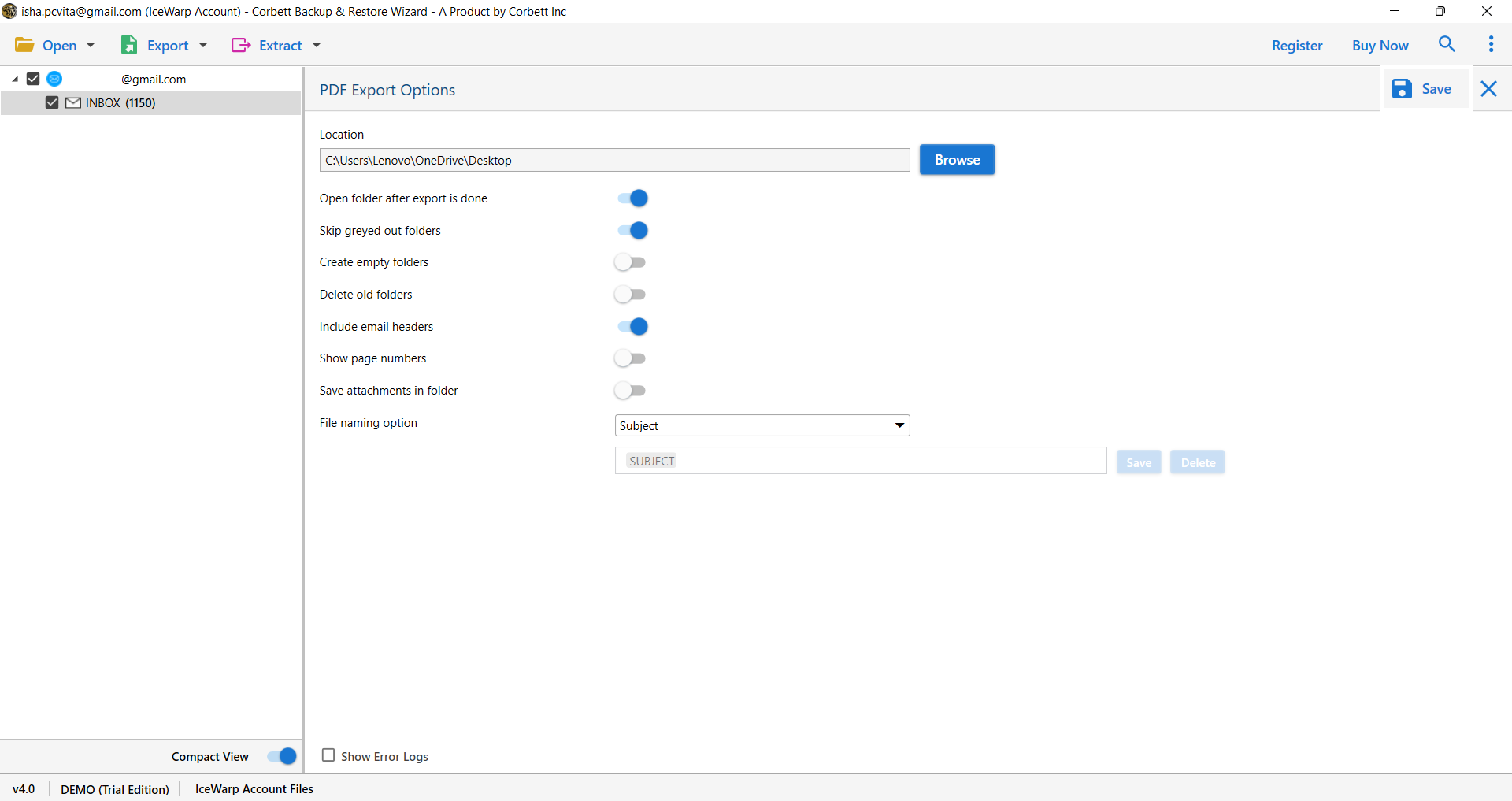Select the SUBJECT tag in naming field
This screenshot has width=1512, height=801.
tap(651, 462)
